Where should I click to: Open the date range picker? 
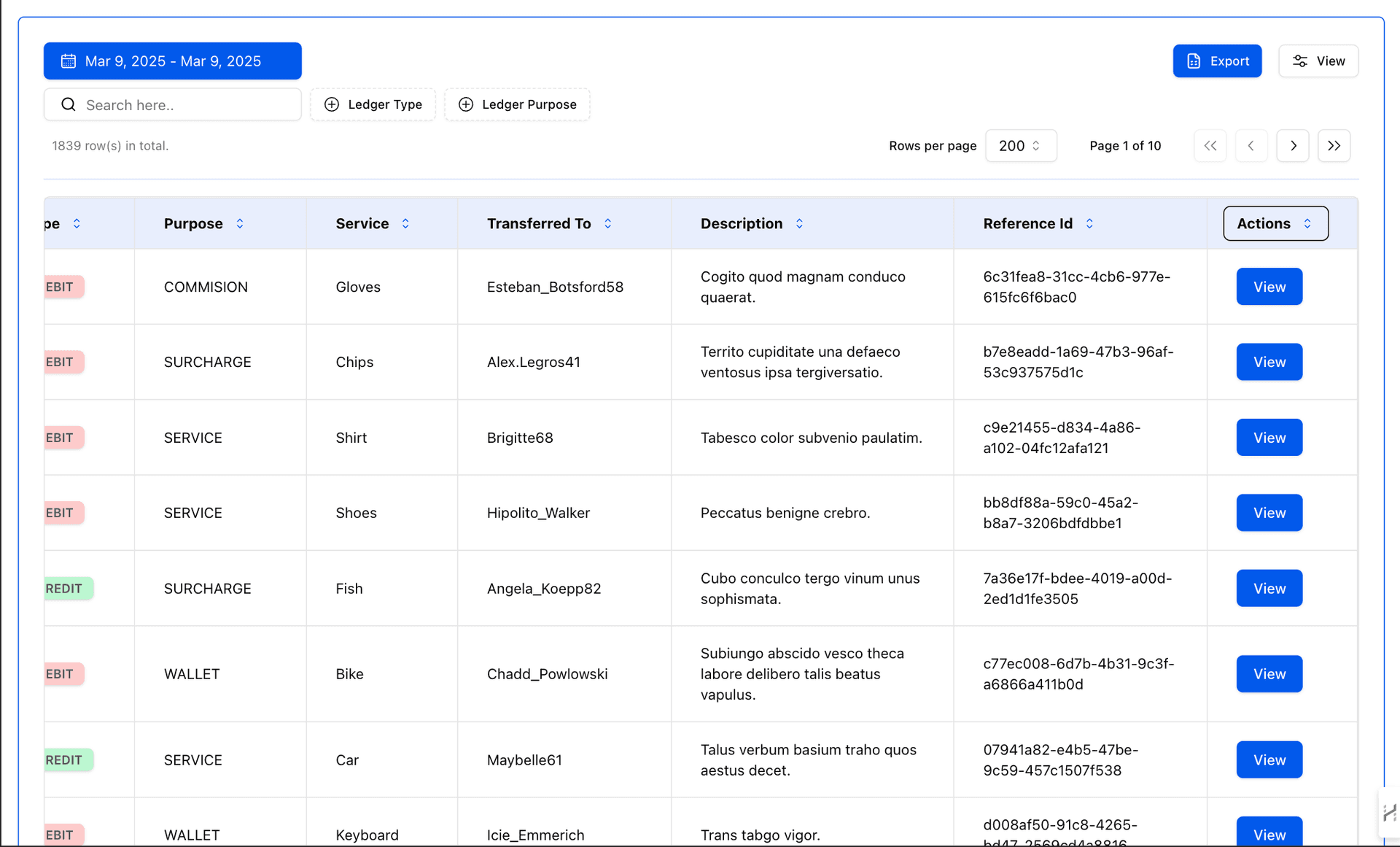pyautogui.click(x=173, y=61)
